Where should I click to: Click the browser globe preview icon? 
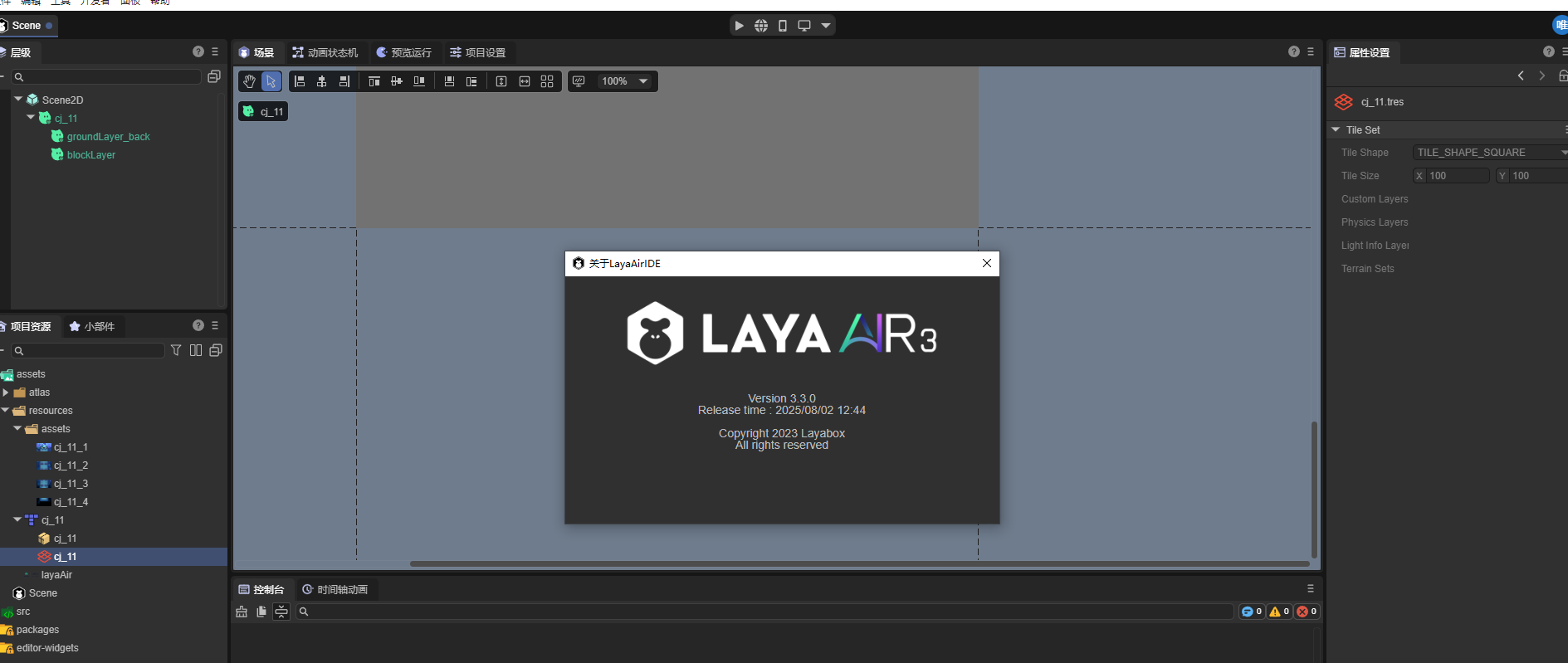click(761, 26)
